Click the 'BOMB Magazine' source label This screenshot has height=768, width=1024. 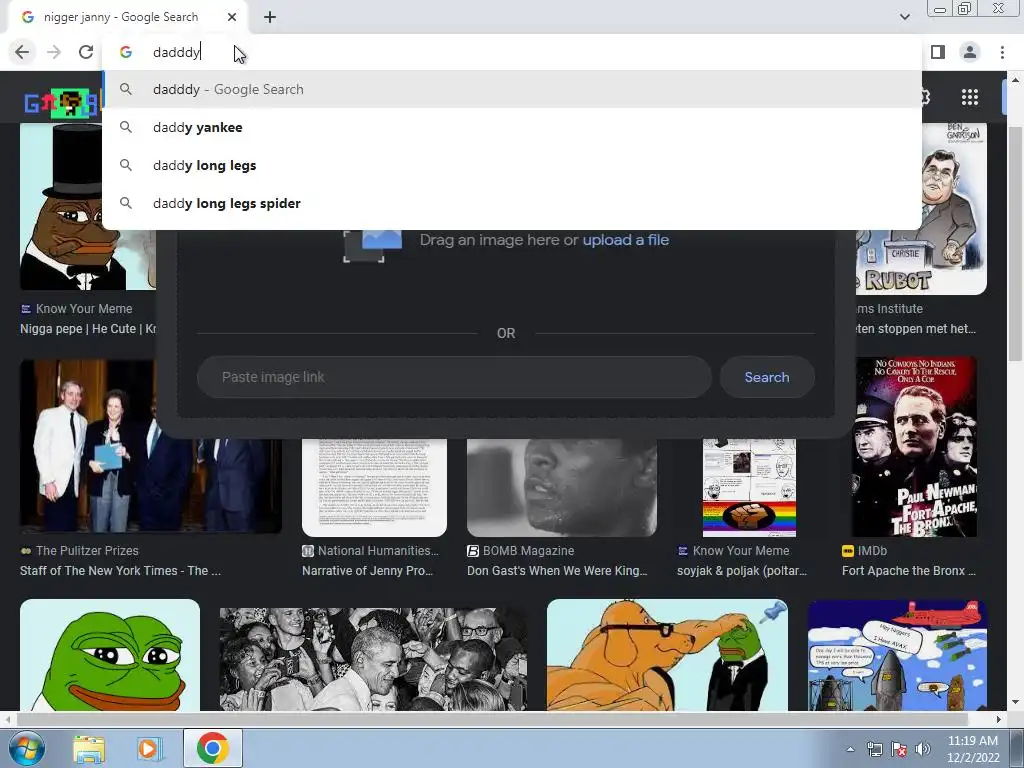pos(528,551)
